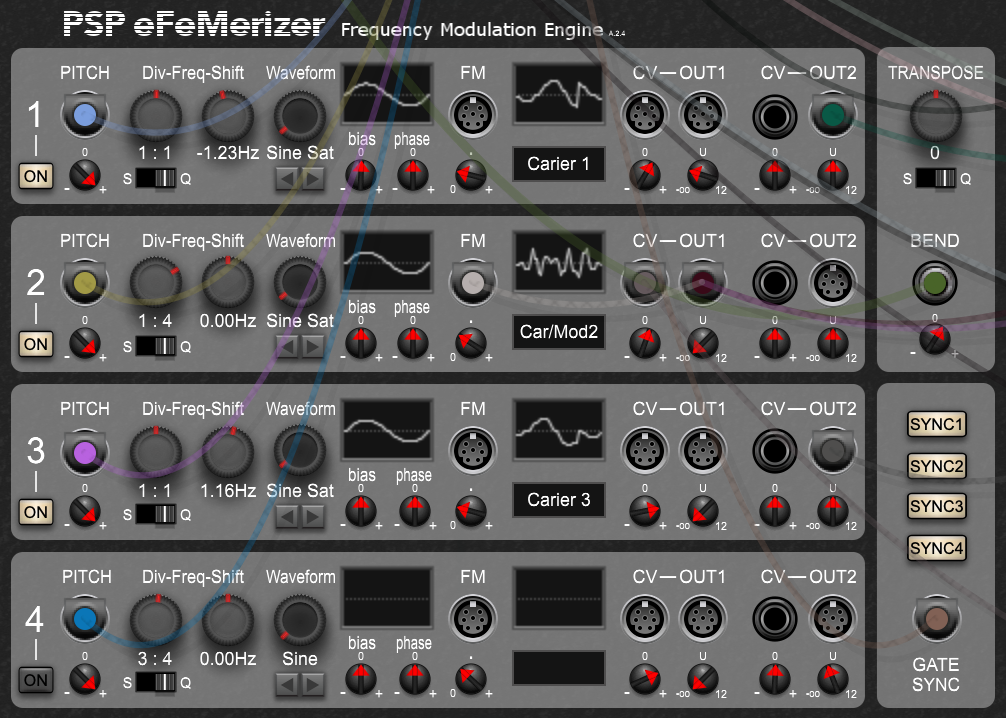Click the BEND control knob
This screenshot has width=1006, height=718.
click(x=936, y=282)
